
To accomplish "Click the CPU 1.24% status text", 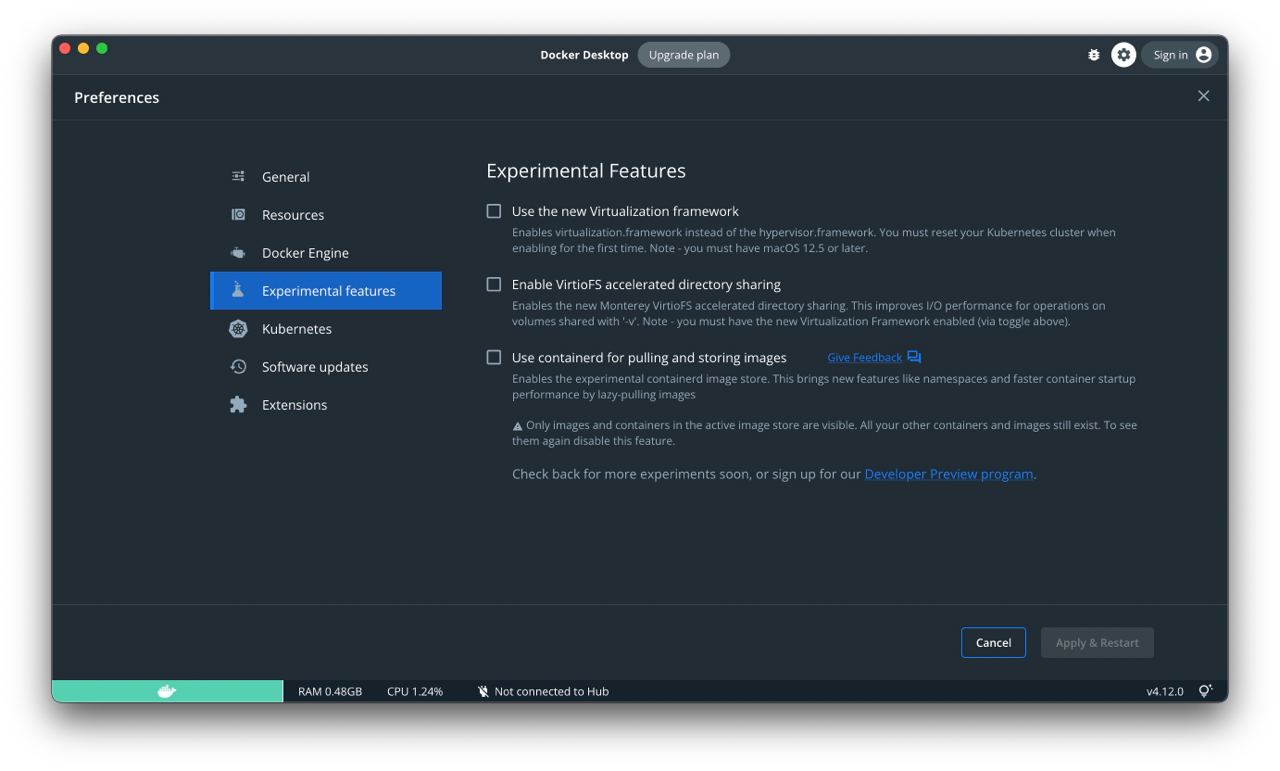I will click(415, 691).
